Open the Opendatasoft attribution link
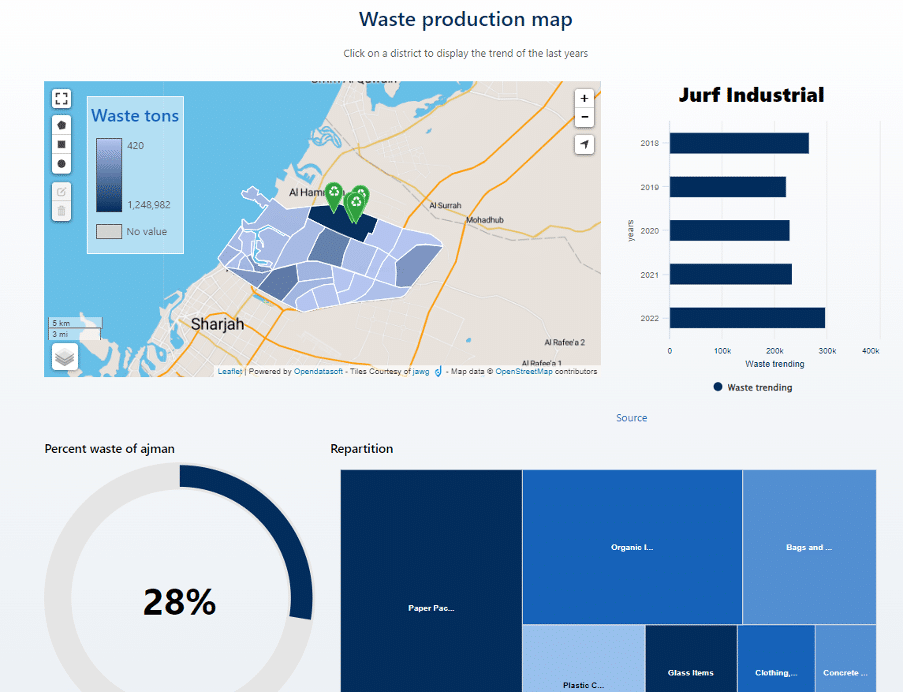The height and width of the screenshot is (692, 904). (x=319, y=372)
